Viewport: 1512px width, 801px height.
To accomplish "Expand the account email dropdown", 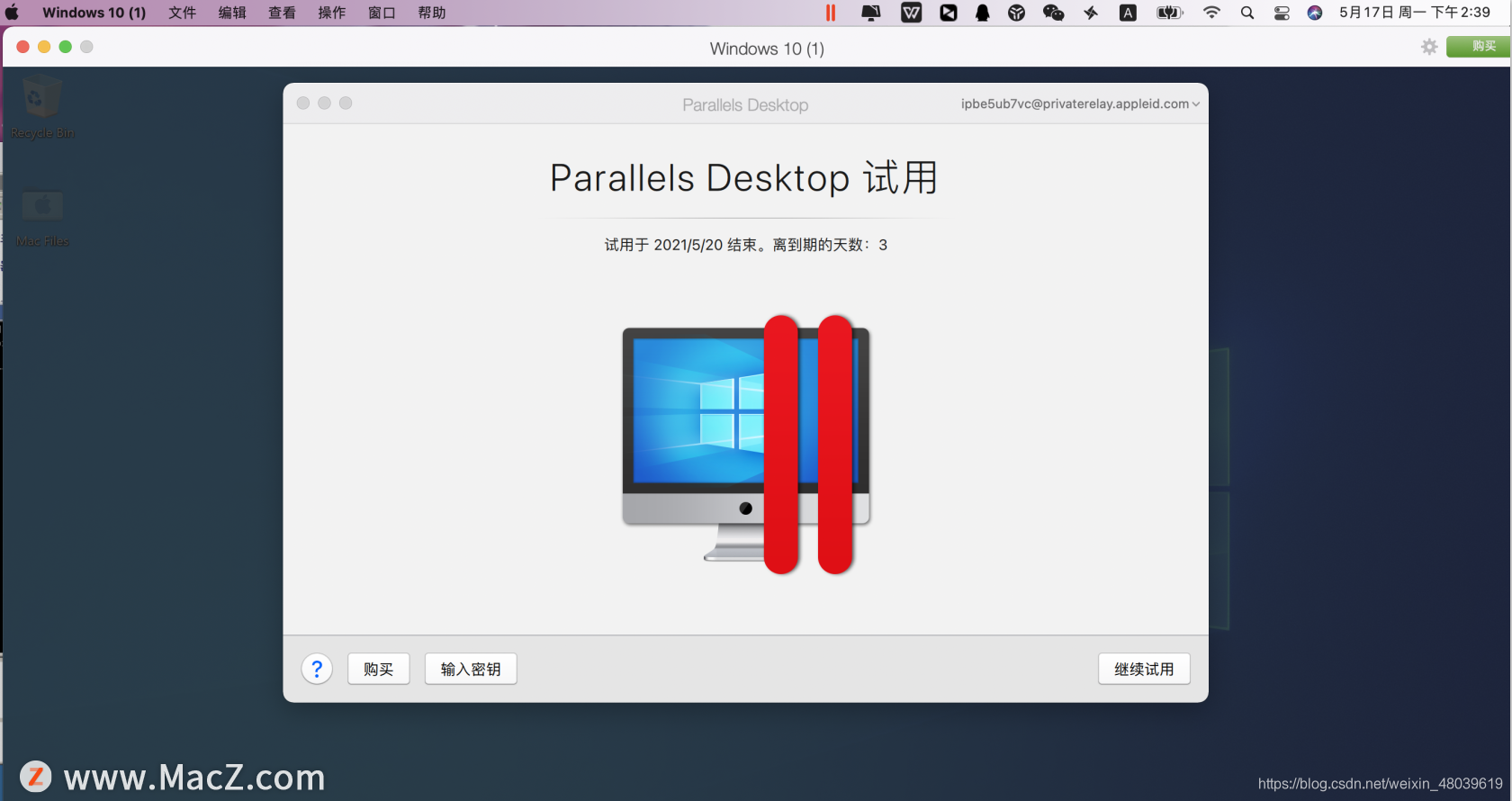I will coord(1080,103).
